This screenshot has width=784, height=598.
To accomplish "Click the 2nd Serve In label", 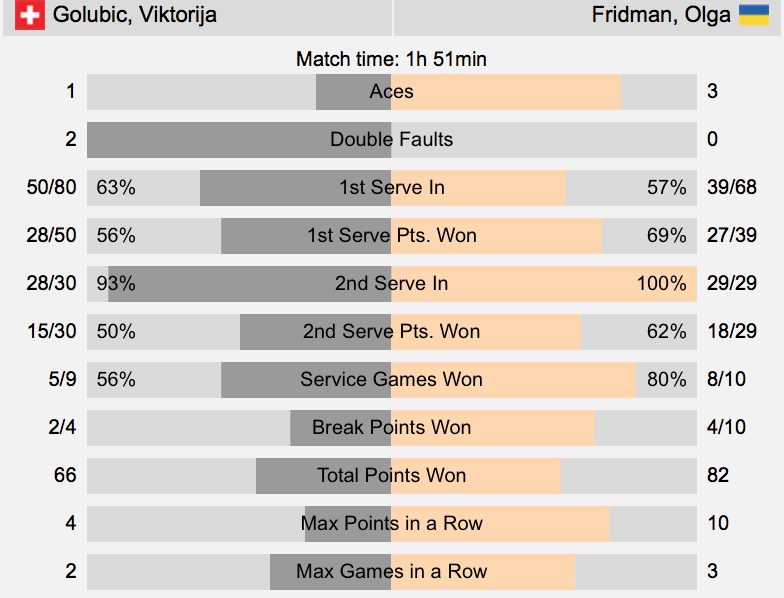I will click(391, 284).
